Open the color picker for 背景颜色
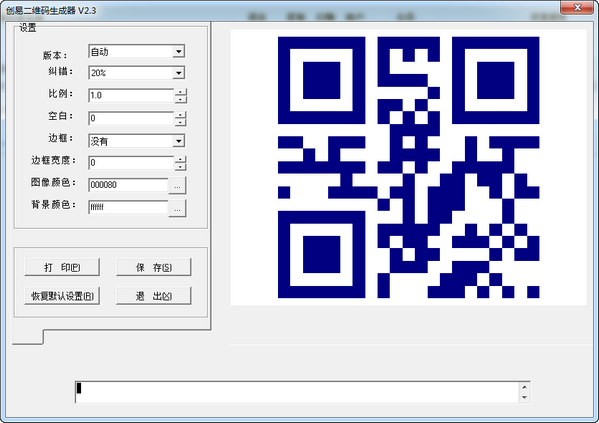 pyautogui.click(x=177, y=208)
